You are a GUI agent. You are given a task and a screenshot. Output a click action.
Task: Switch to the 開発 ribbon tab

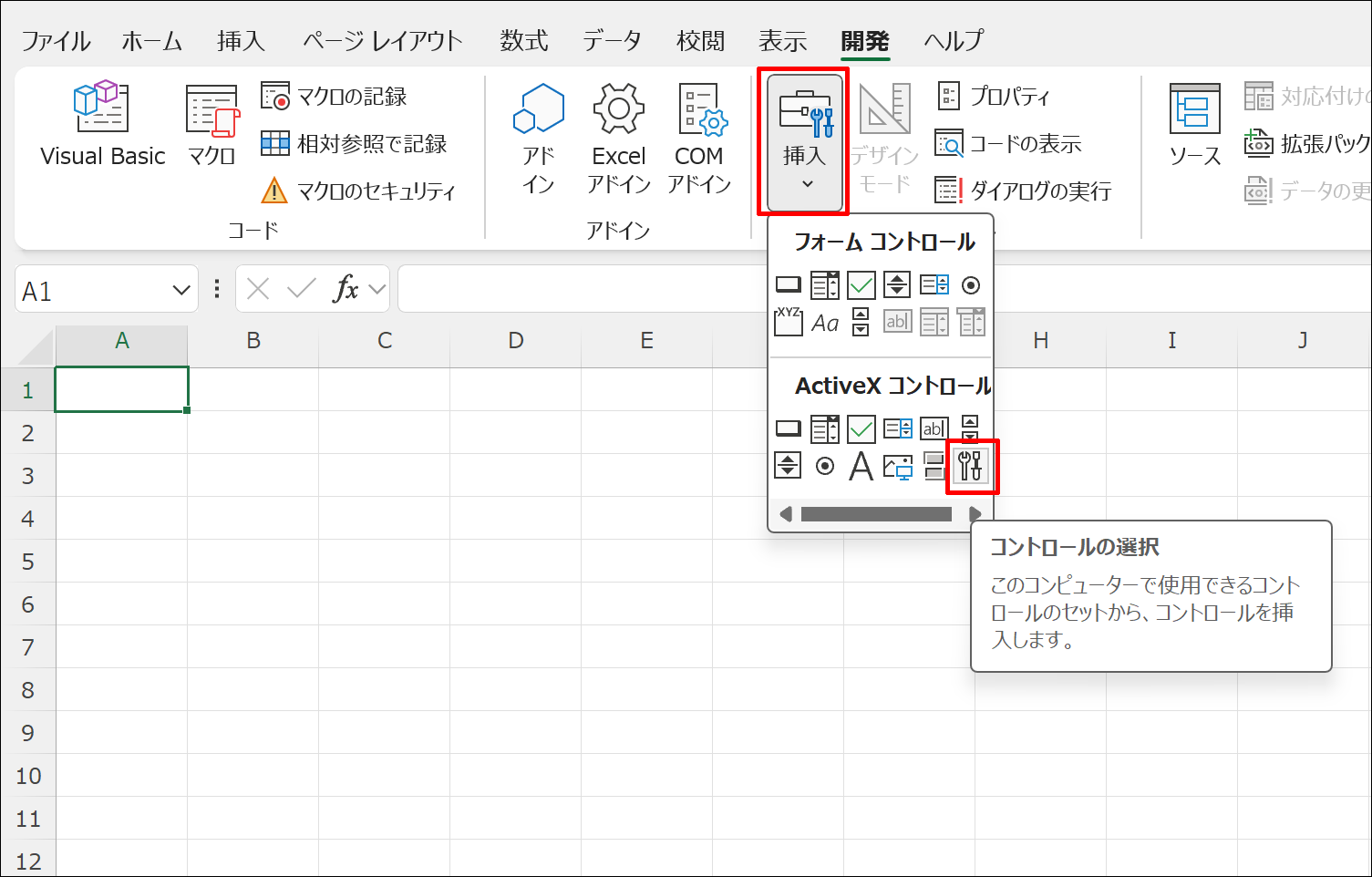click(863, 40)
